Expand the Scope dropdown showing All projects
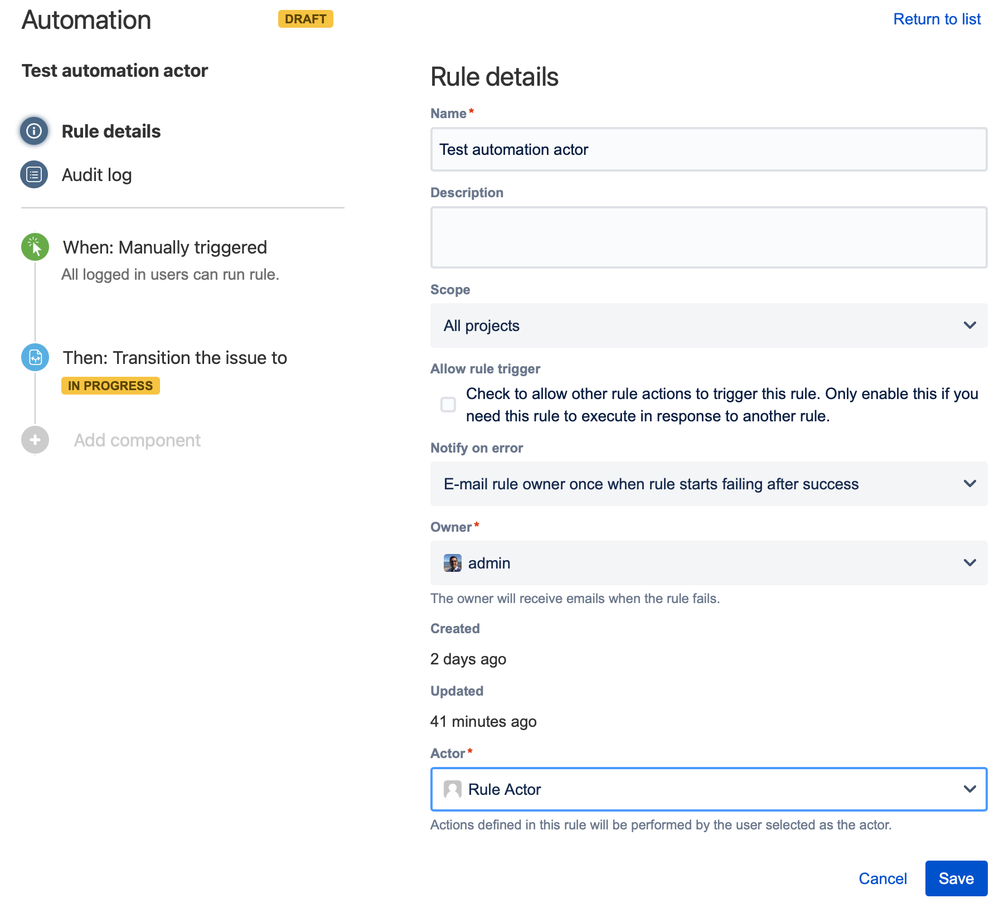This screenshot has height=904, width=999. (708, 326)
